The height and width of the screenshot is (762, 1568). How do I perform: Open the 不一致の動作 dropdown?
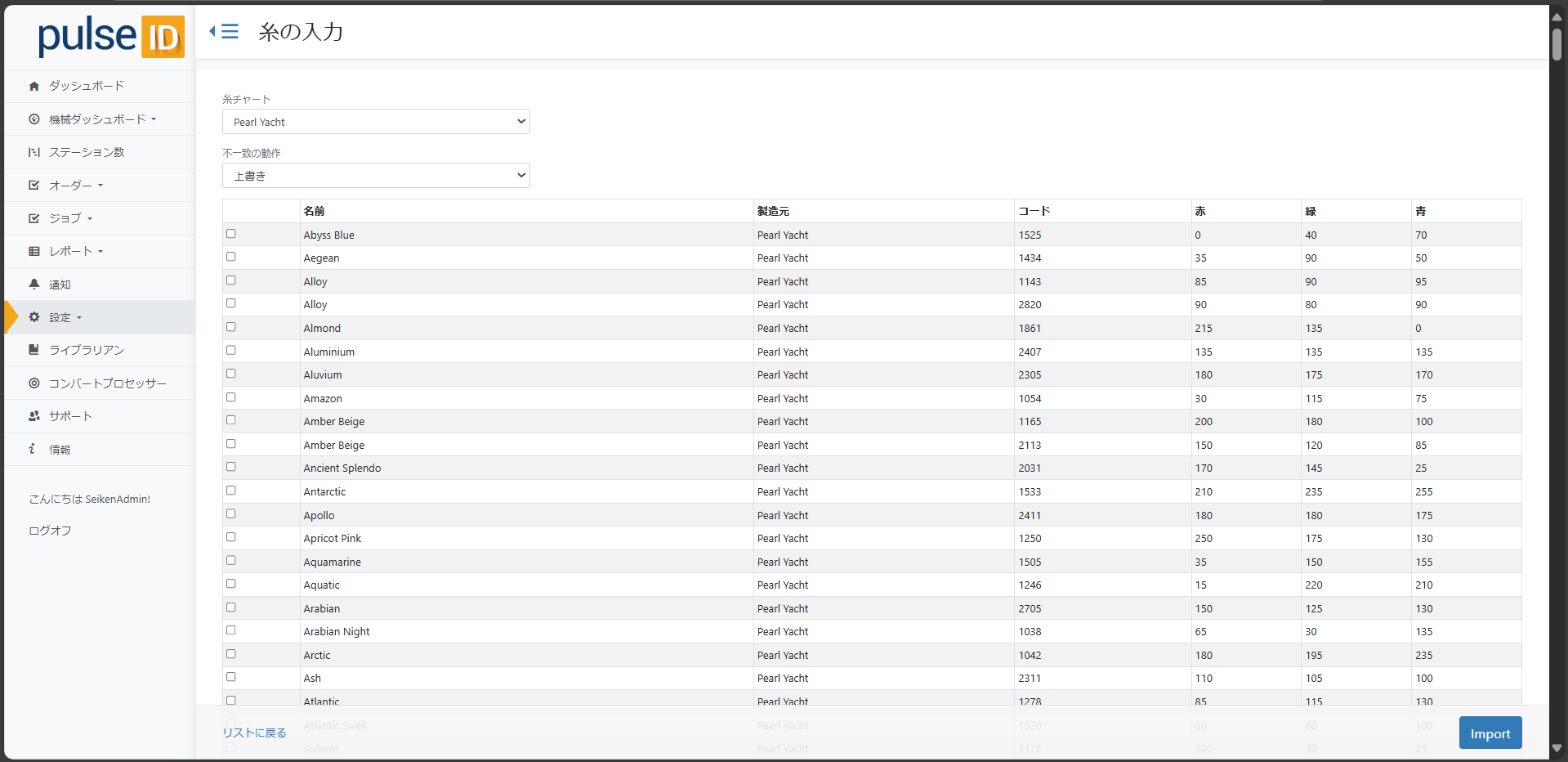pyautogui.click(x=376, y=176)
